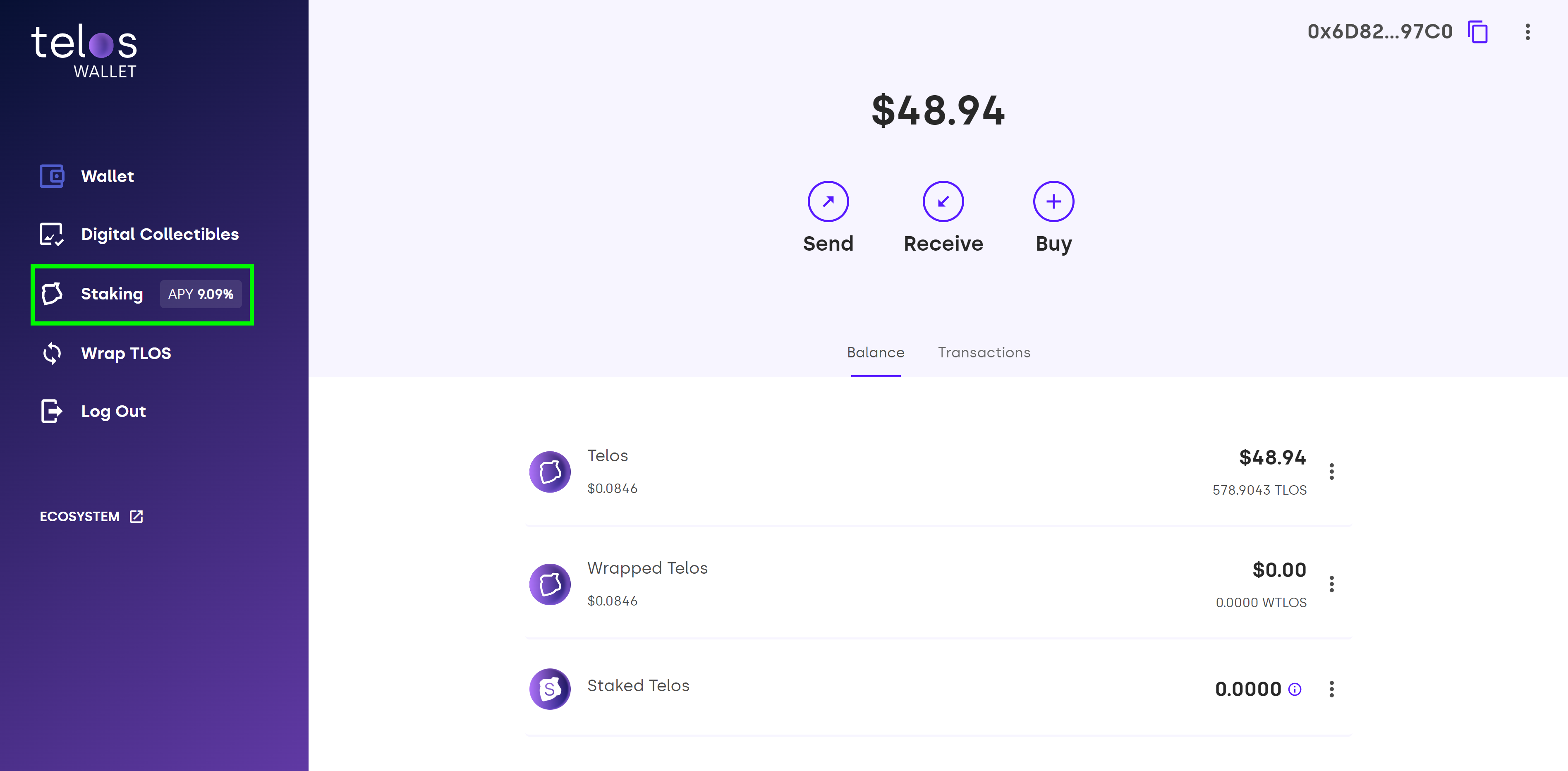Viewport: 1568px width, 771px height.
Task: Click the Wrap TLOS menu icon
Action: (52, 352)
